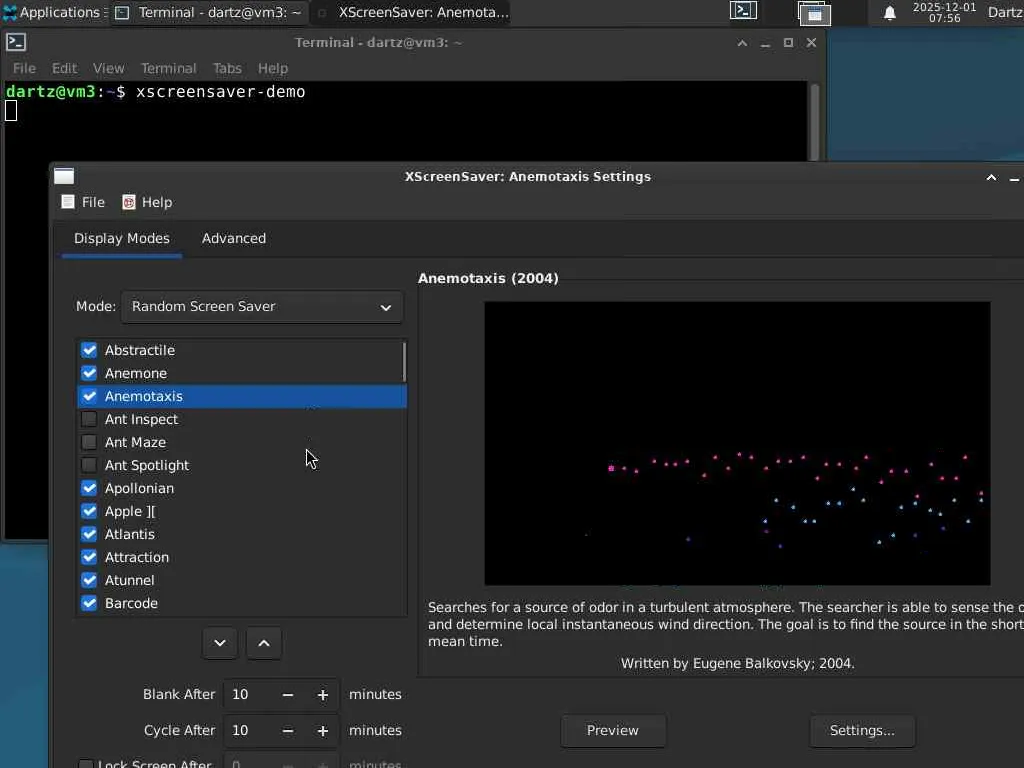1024x768 pixels.
Task: Select the Abstractile row text
Action: (x=140, y=350)
